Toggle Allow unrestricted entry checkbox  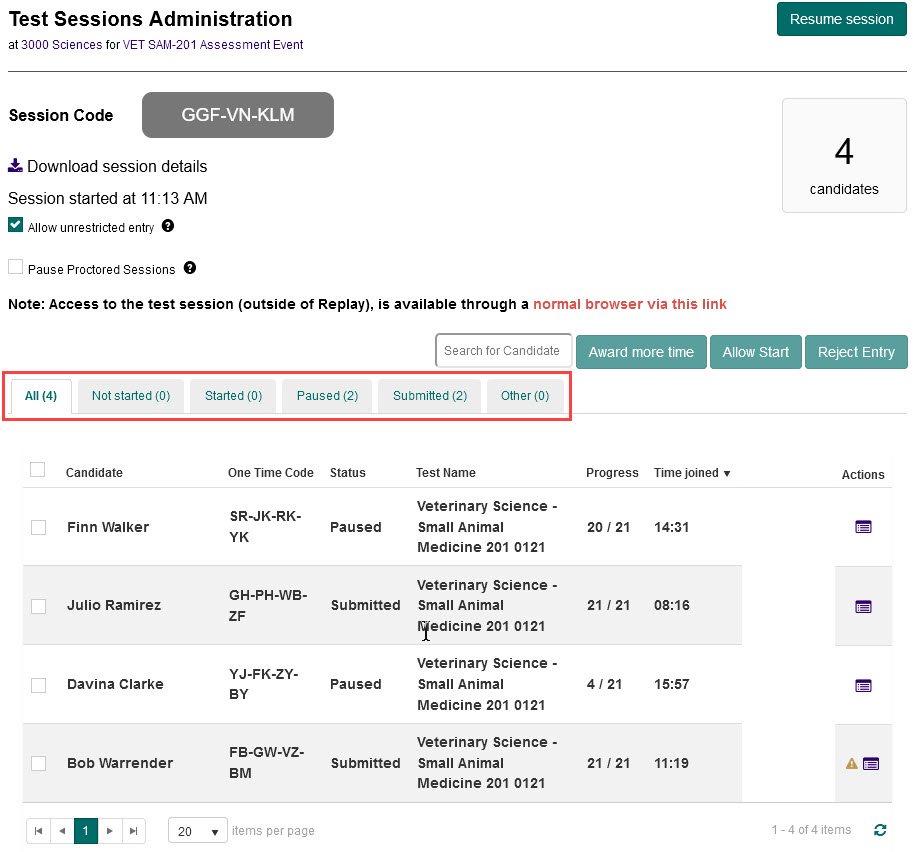pyautogui.click(x=15, y=225)
